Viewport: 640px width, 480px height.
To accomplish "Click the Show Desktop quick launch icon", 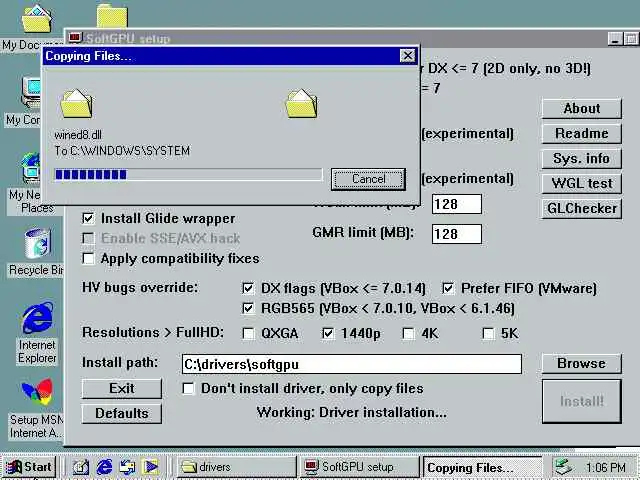I will (x=80, y=467).
